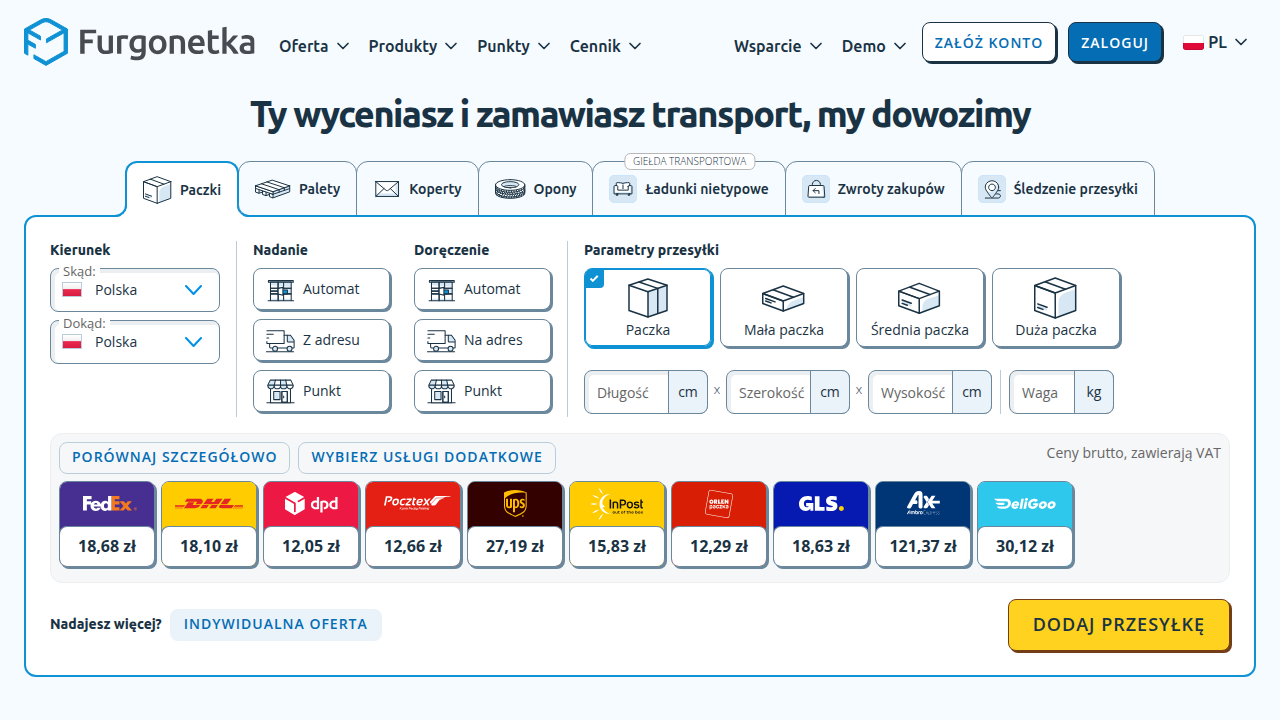The width and height of the screenshot is (1280, 720).
Task: Expand the Cennik menu
Action: pyautogui.click(x=606, y=46)
